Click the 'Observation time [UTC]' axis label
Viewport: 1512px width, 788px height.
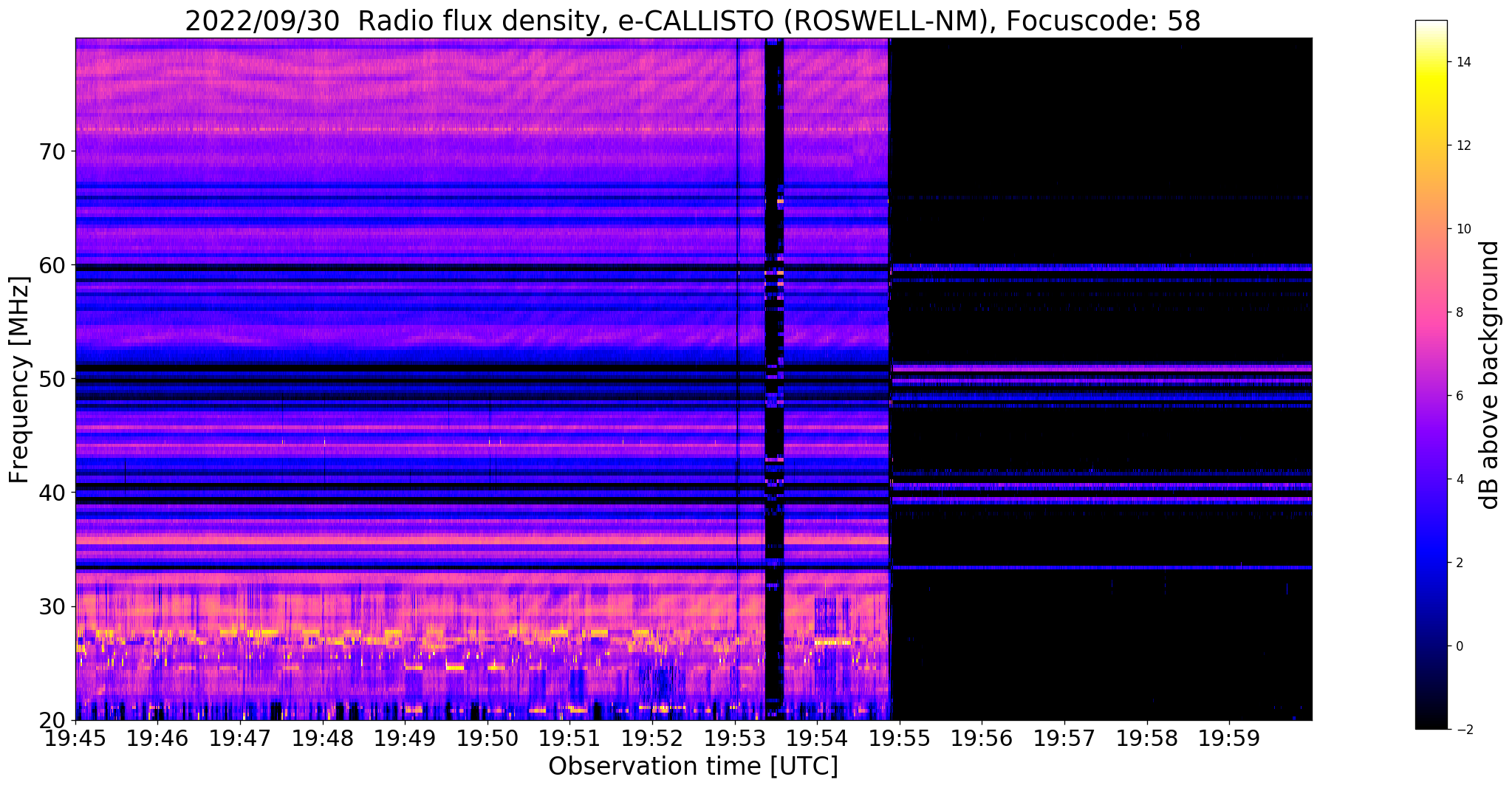[693, 767]
